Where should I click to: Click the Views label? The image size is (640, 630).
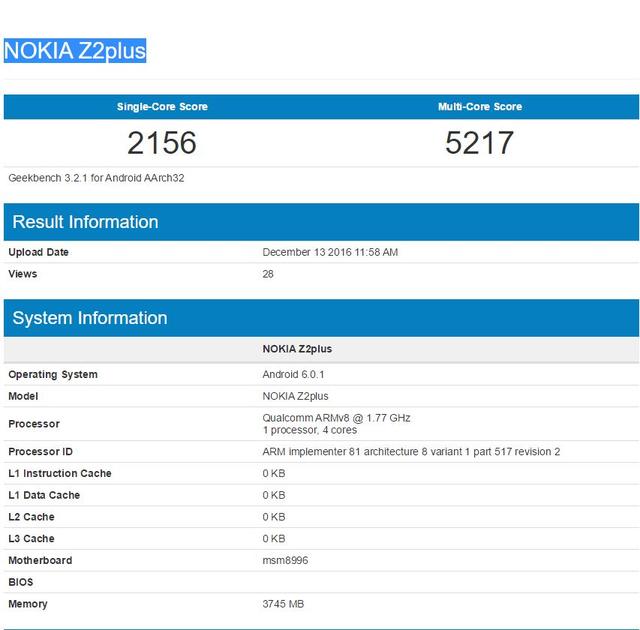point(22,274)
